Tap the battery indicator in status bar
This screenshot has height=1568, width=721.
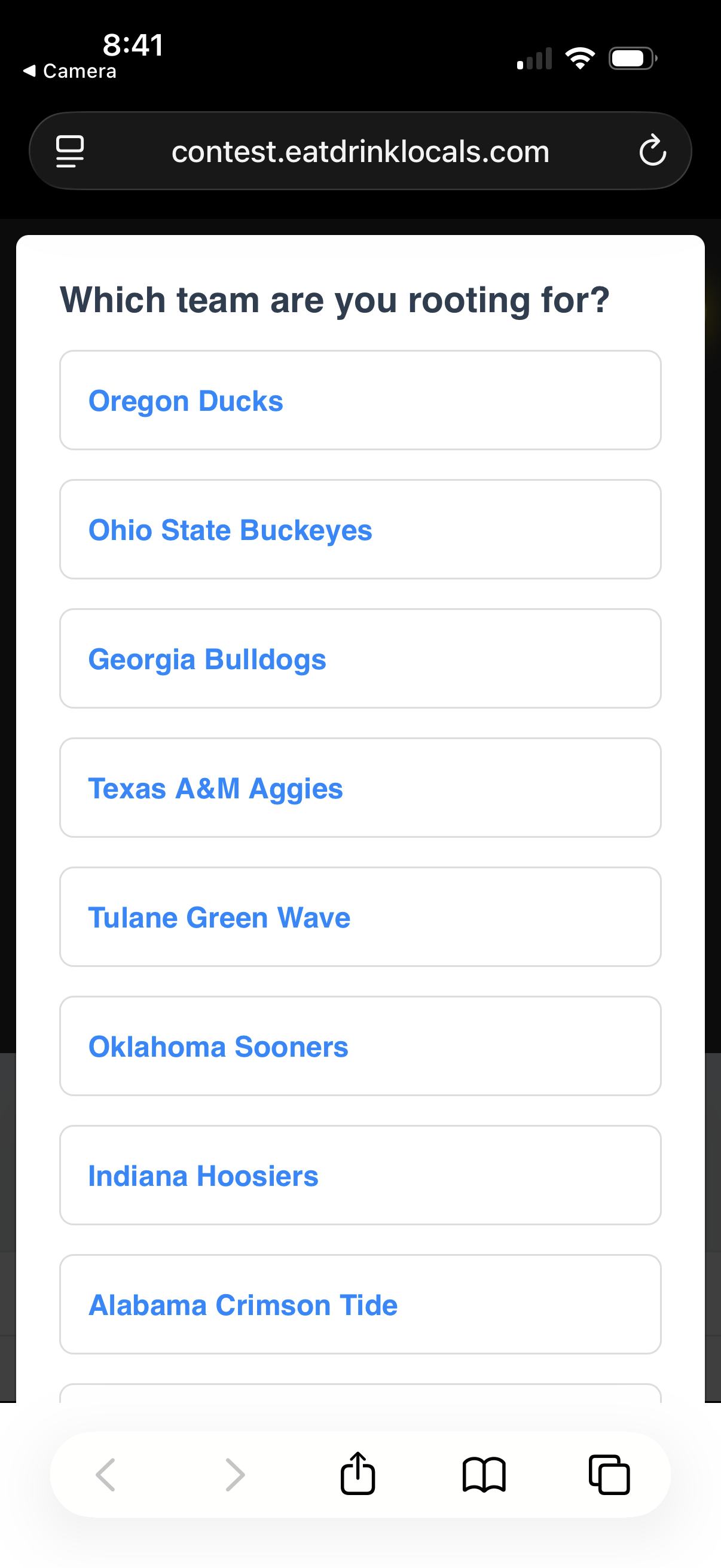(632, 59)
